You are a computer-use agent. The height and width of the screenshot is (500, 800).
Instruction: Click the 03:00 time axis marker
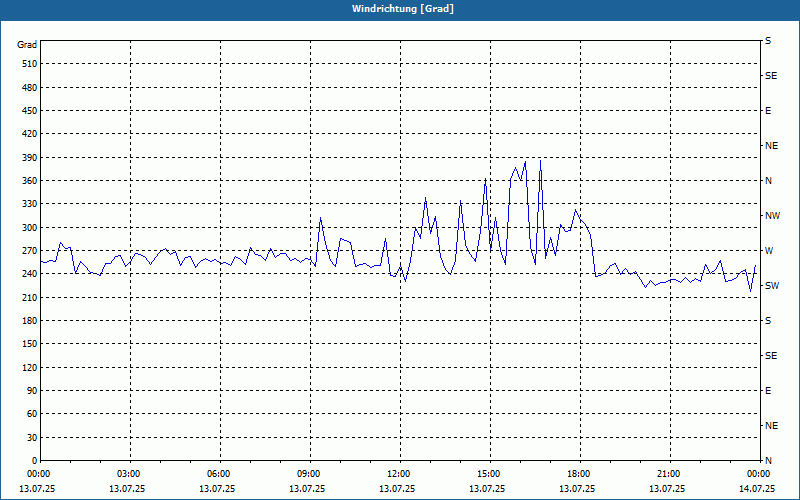(x=129, y=474)
